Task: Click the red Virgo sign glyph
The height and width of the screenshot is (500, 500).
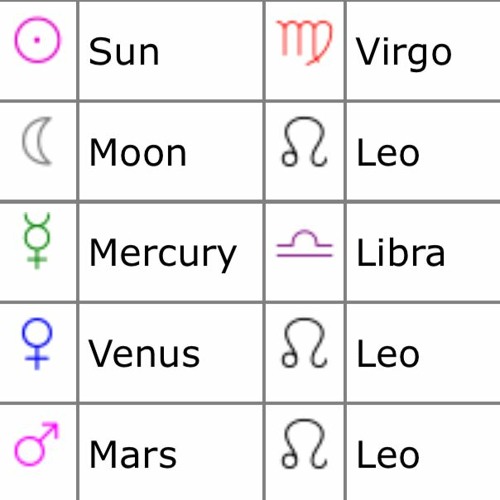Action: pos(305,42)
